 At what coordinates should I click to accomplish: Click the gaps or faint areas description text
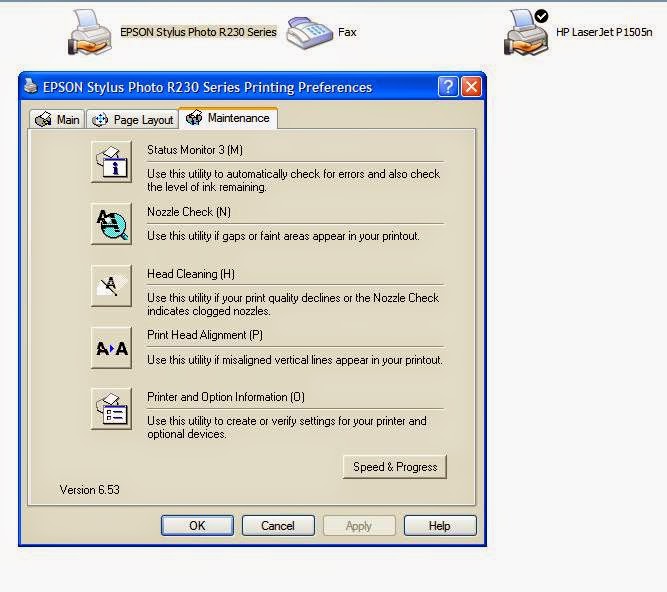tap(283, 236)
